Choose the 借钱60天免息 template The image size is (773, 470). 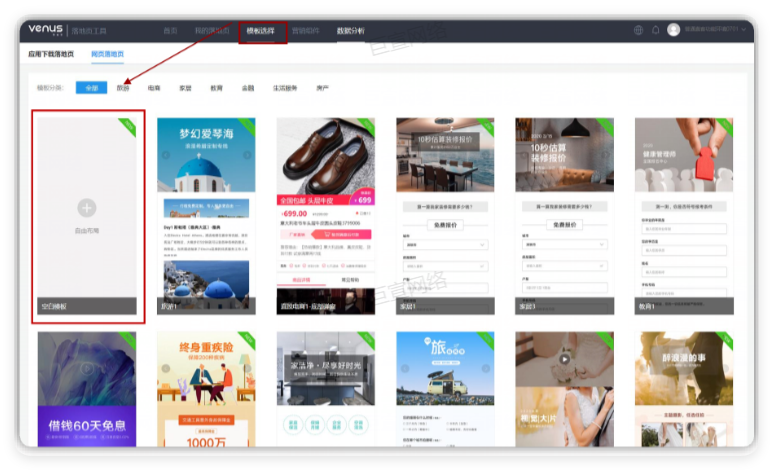(87, 389)
